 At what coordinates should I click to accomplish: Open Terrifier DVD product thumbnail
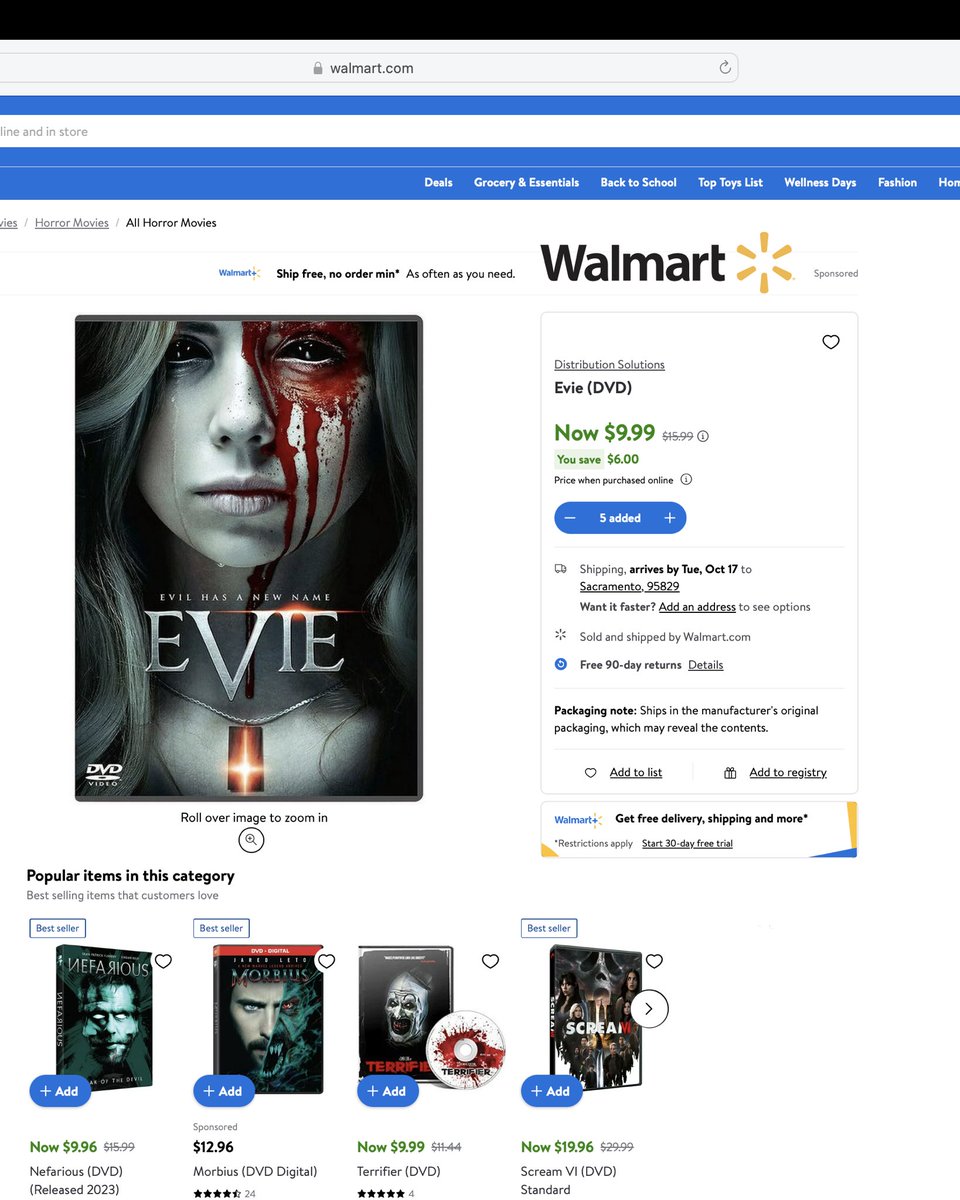[x=430, y=1018]
